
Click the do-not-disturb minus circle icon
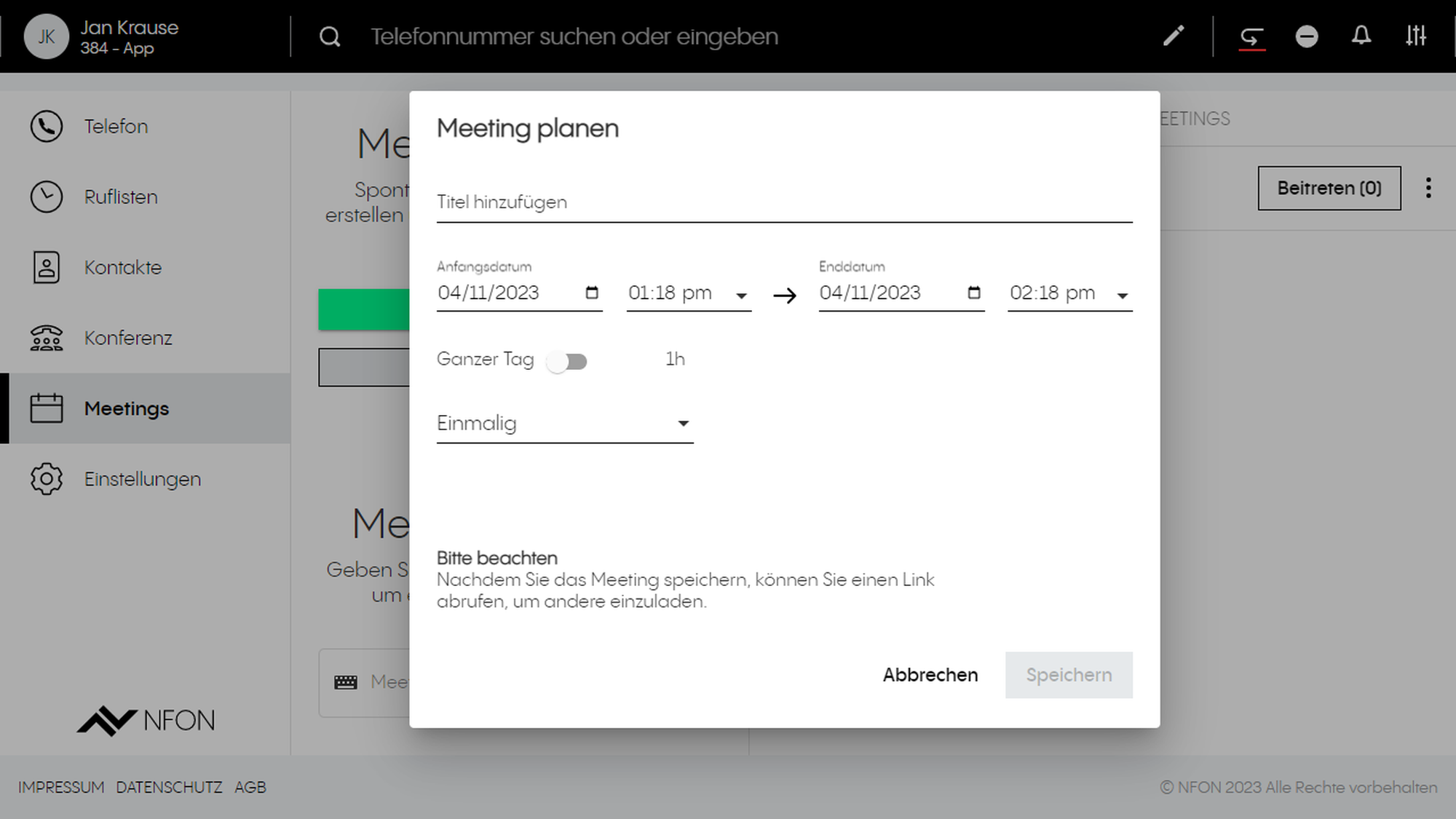tap(1307, 36)
